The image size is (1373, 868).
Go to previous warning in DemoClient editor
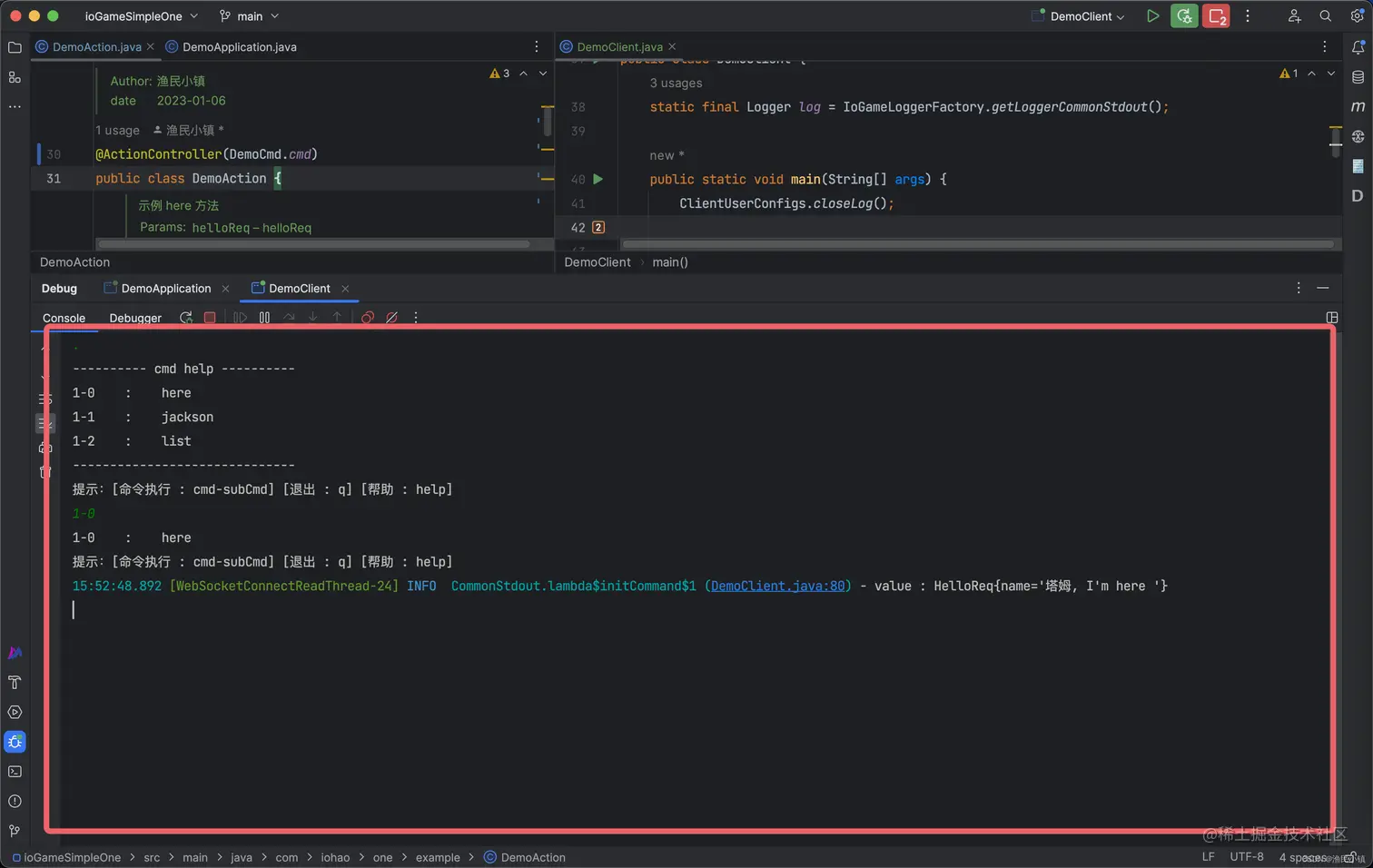click(1311, 74)
